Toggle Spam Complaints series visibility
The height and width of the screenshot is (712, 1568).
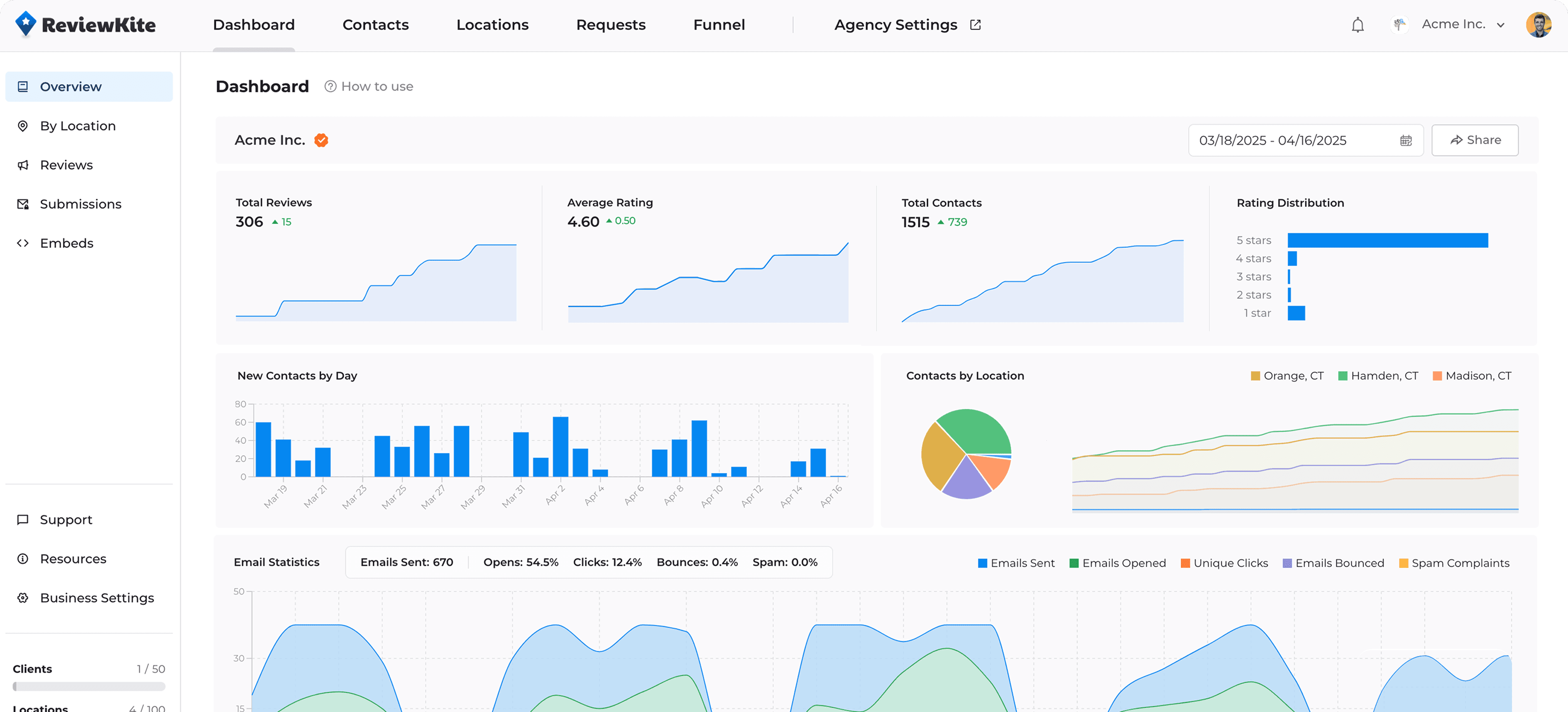[x=1453, y=563]
